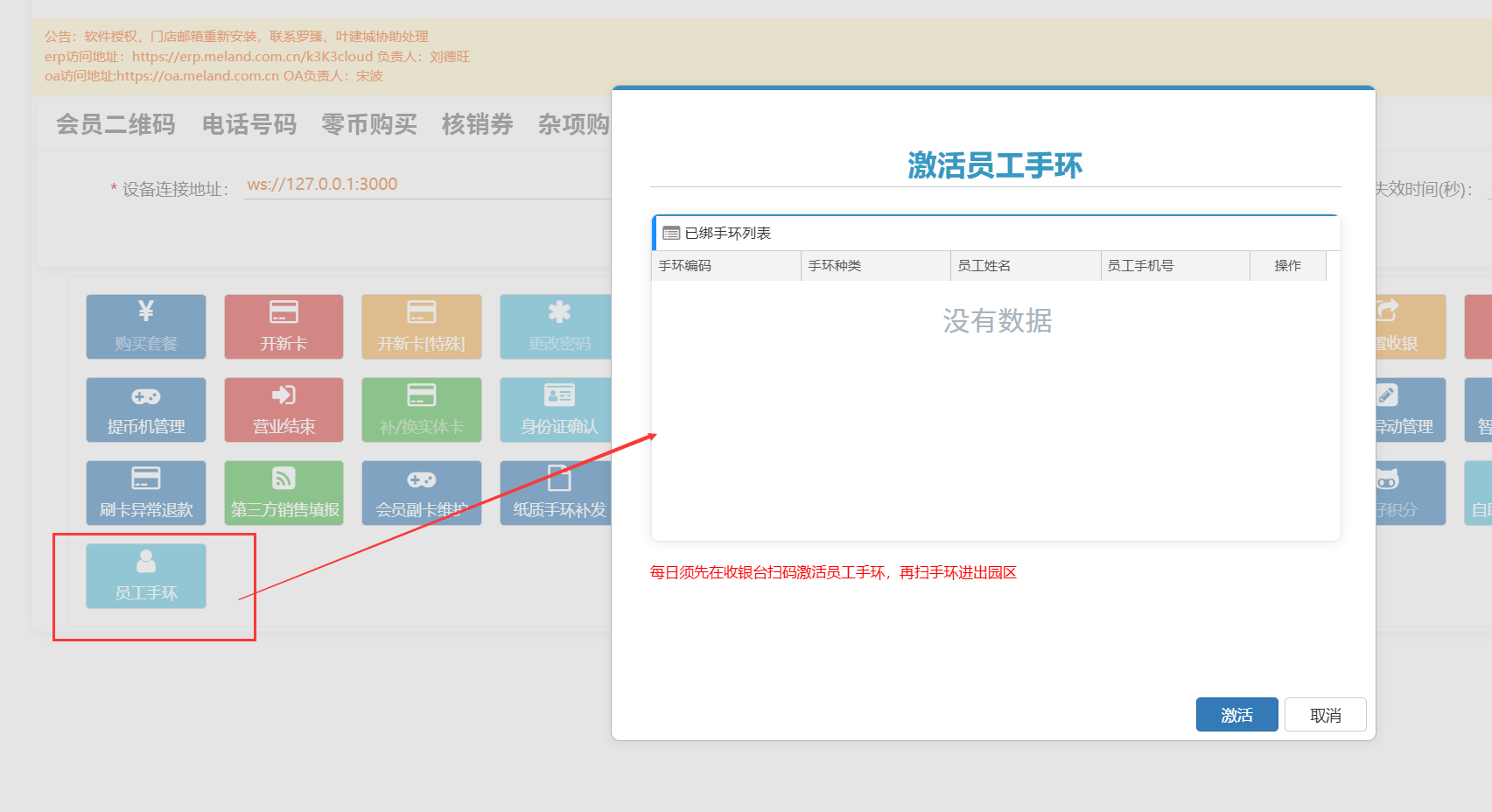Open the 会员副卡维护 tile

421,493
